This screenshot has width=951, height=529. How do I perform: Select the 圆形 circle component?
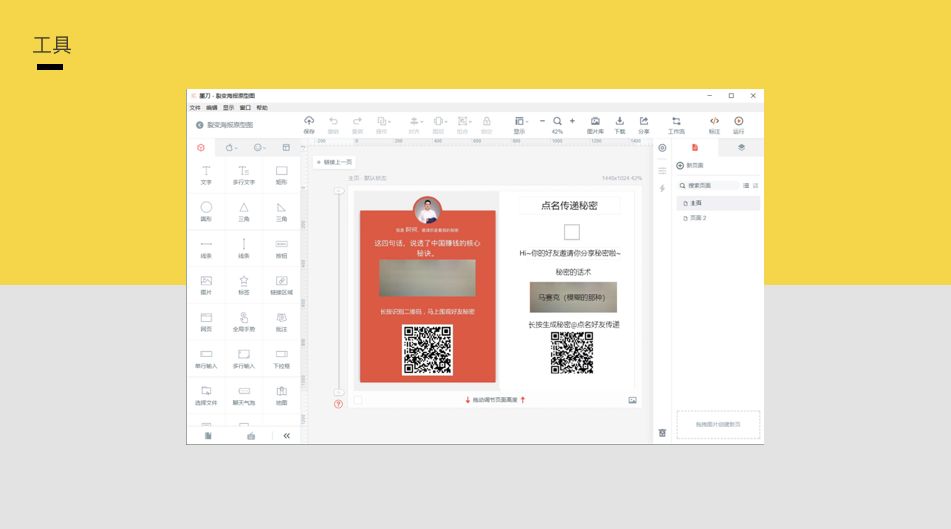(x=206, y=211)
